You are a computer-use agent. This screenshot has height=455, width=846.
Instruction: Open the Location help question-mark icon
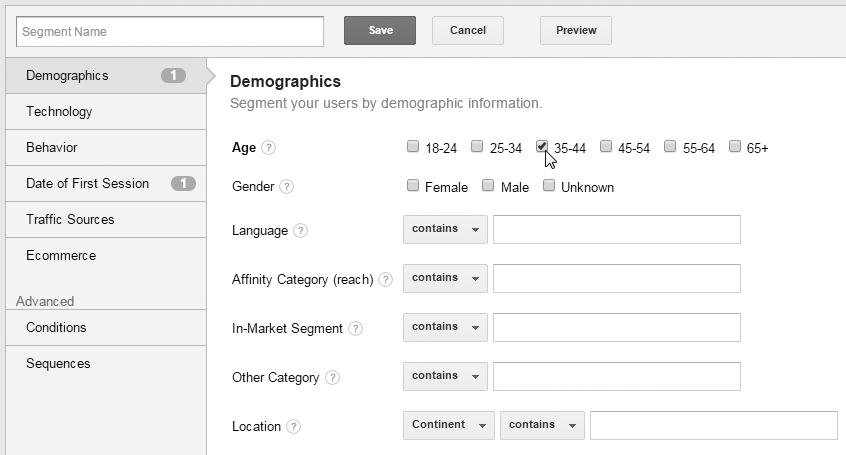tap(293, 426)
